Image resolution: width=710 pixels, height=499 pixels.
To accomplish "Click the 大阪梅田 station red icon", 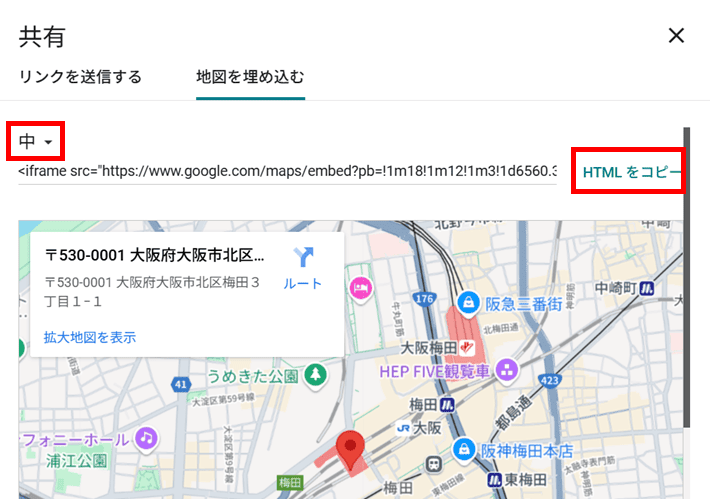I will click(462, 348).
